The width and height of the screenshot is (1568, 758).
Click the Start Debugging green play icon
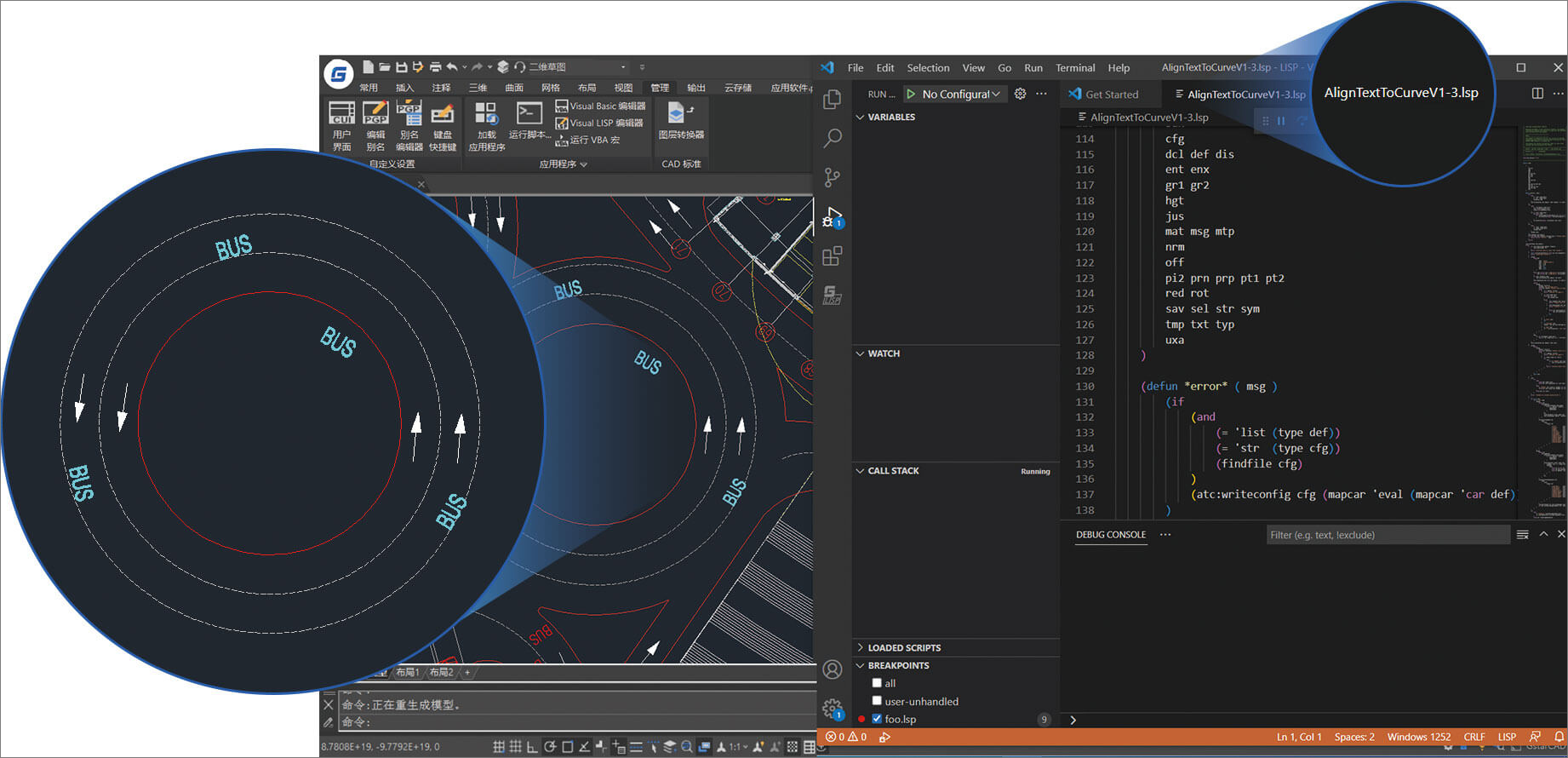click(911, 95)
